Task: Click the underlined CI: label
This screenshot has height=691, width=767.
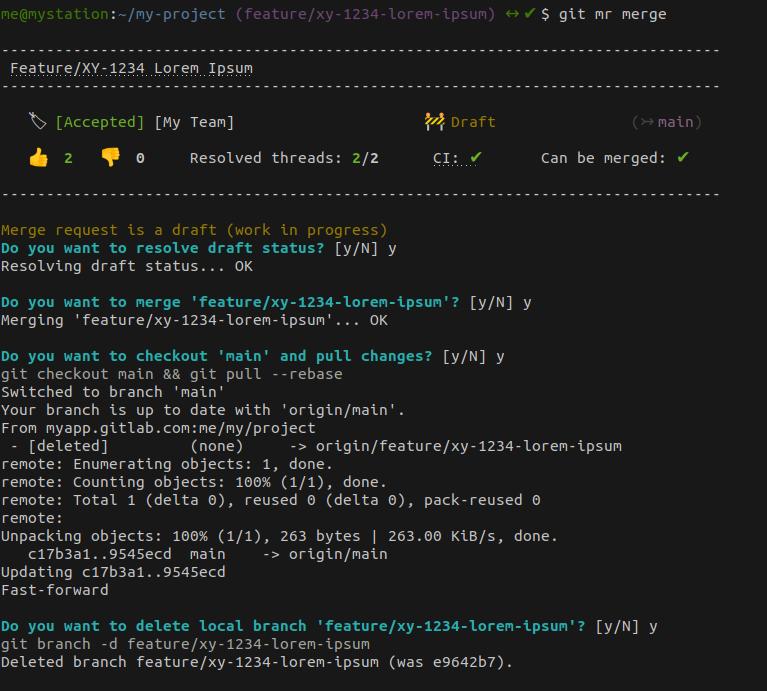Action: tap(446, 158)
